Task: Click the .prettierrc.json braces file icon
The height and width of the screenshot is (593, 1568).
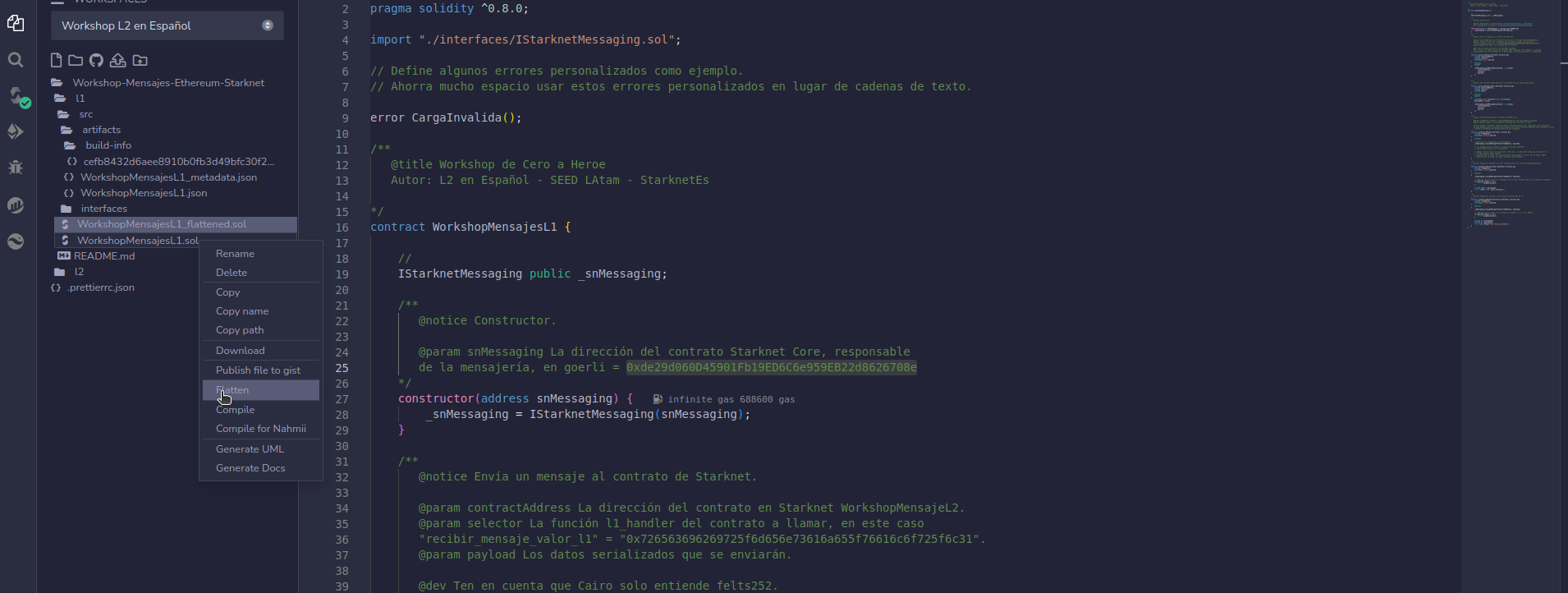Action: [x=56, y=287]
